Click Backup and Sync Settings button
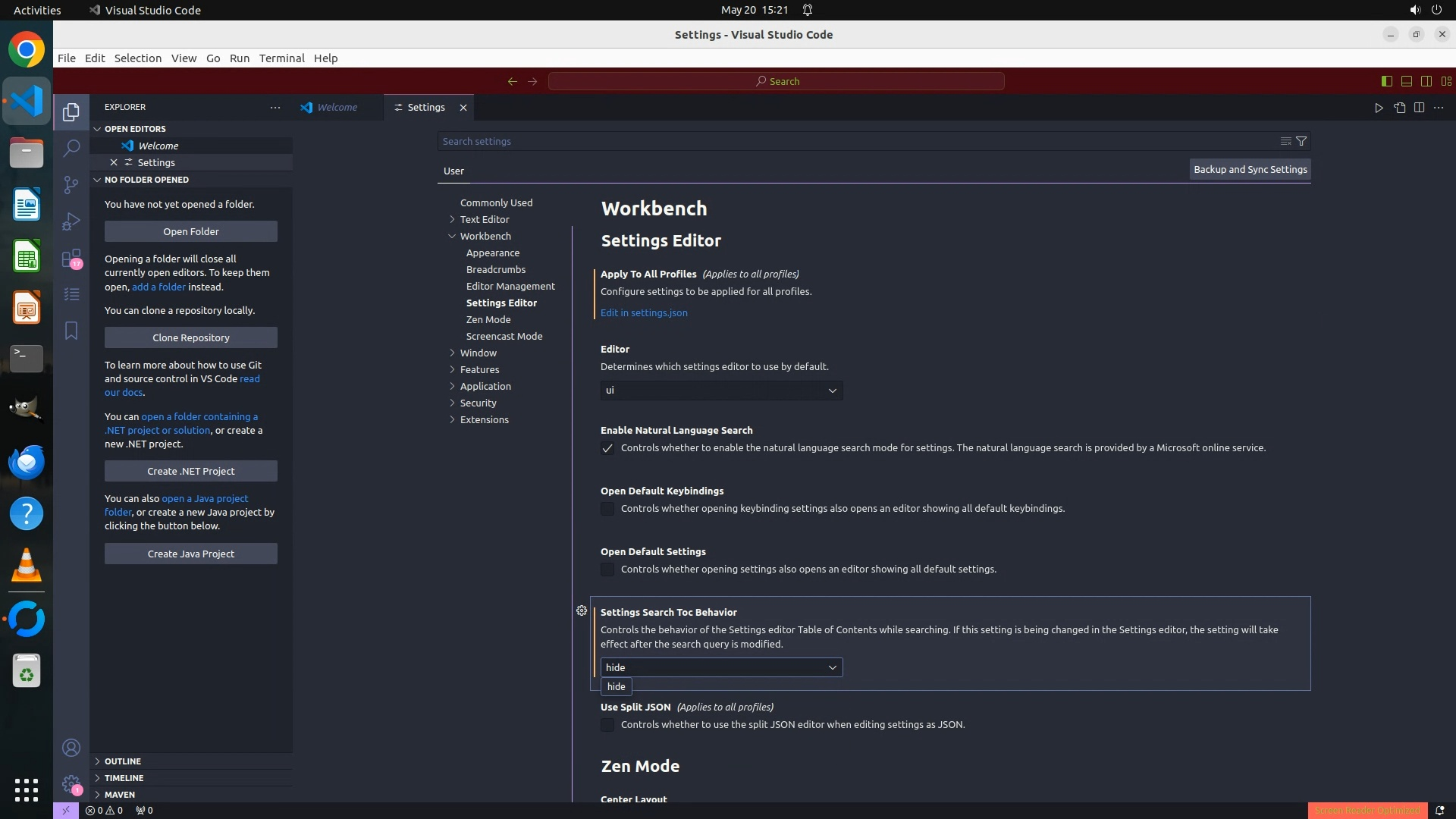 1250,169
